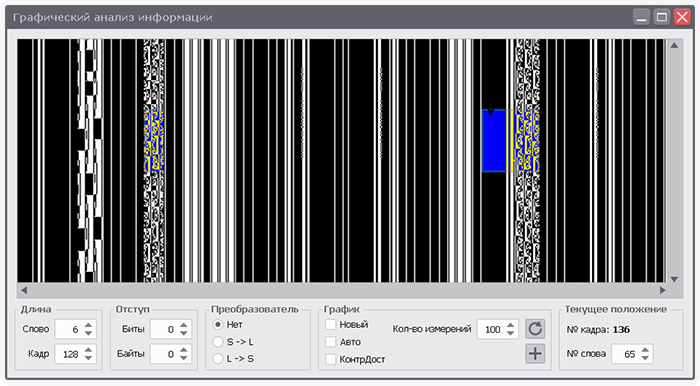Toggle the Авто checkbox
This screenshot has height=386, width=700.
tap(331, 342)
